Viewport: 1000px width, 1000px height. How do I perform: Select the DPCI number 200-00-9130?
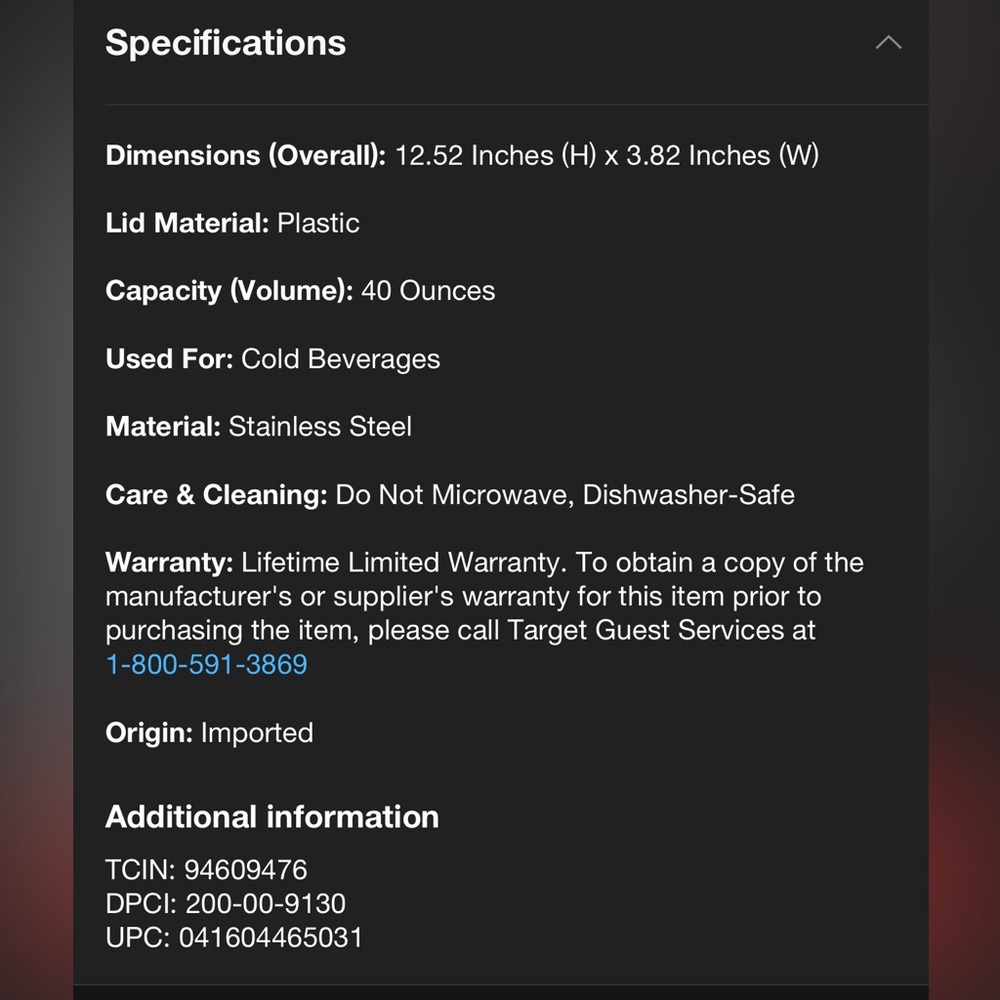coord(265,904)
